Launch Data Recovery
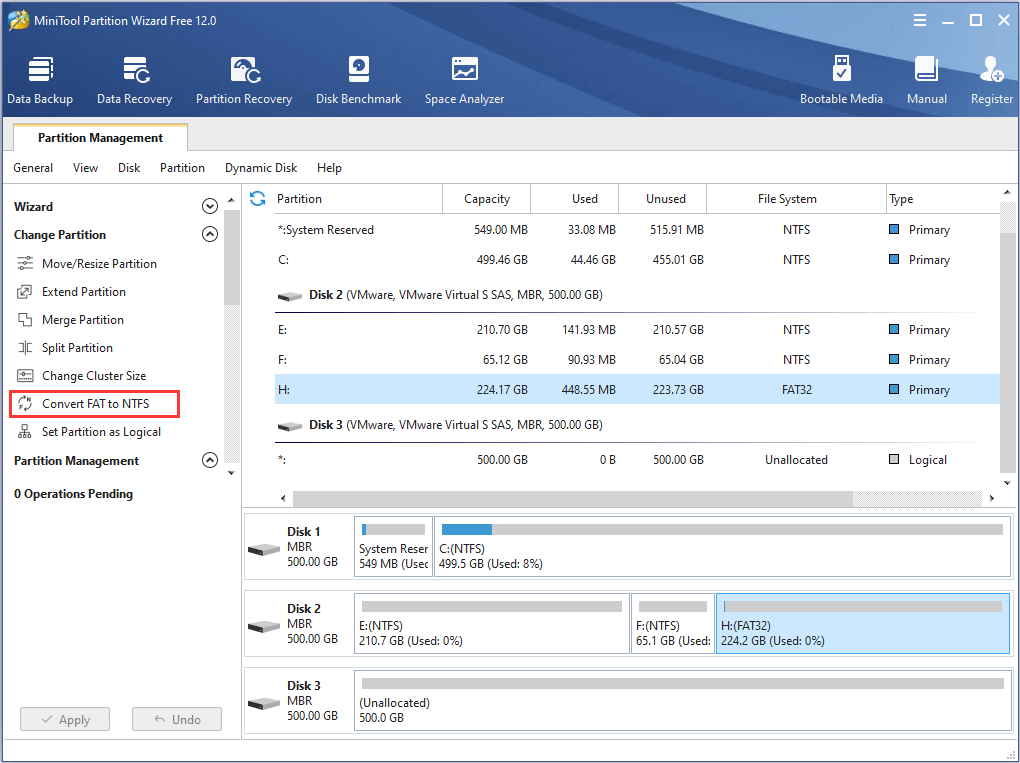Viewport: 1020px width, 763px height. tap(135, 81)
